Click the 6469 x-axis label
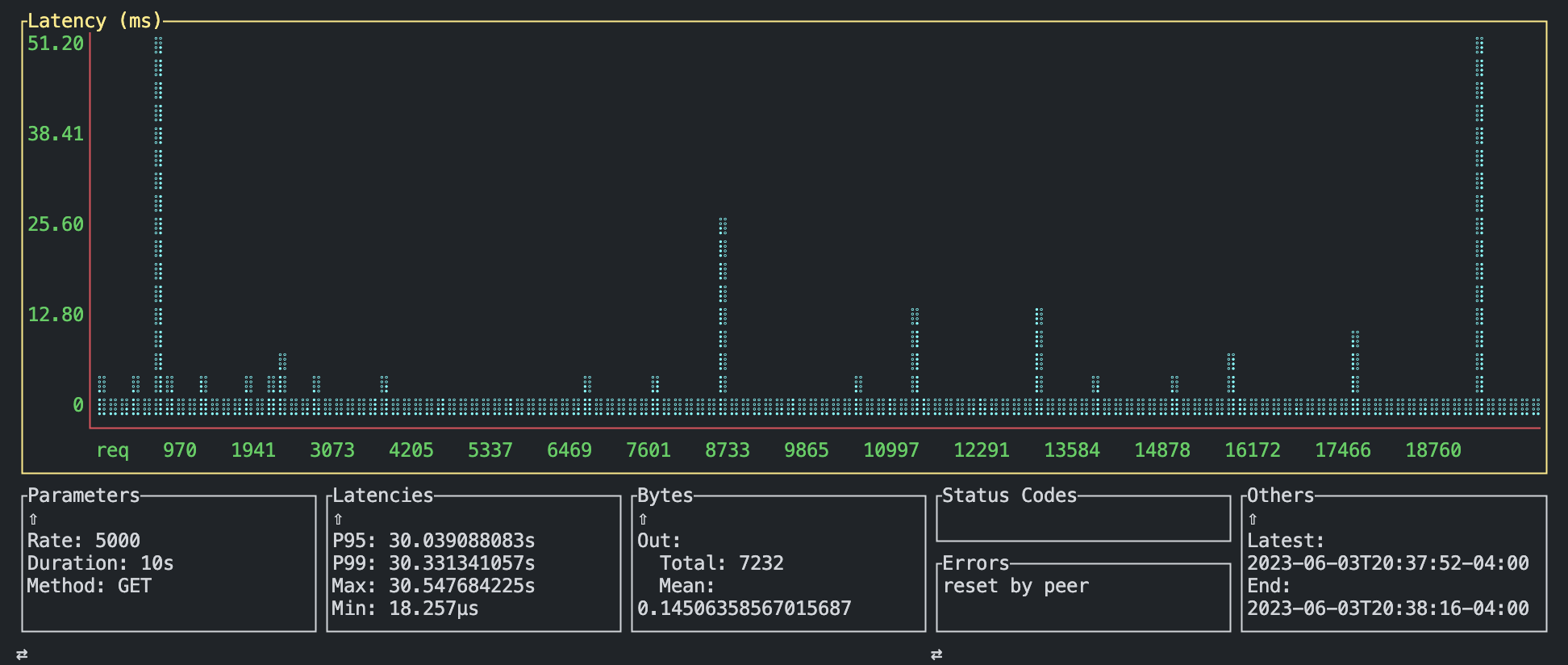 click(569, 450)
